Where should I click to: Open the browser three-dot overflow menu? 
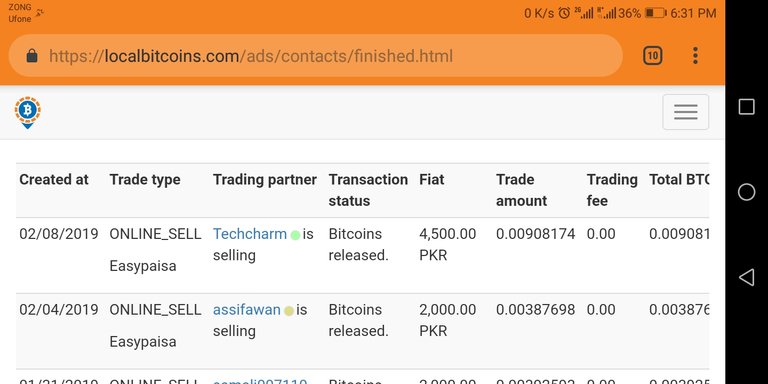[x=695, y=55]
